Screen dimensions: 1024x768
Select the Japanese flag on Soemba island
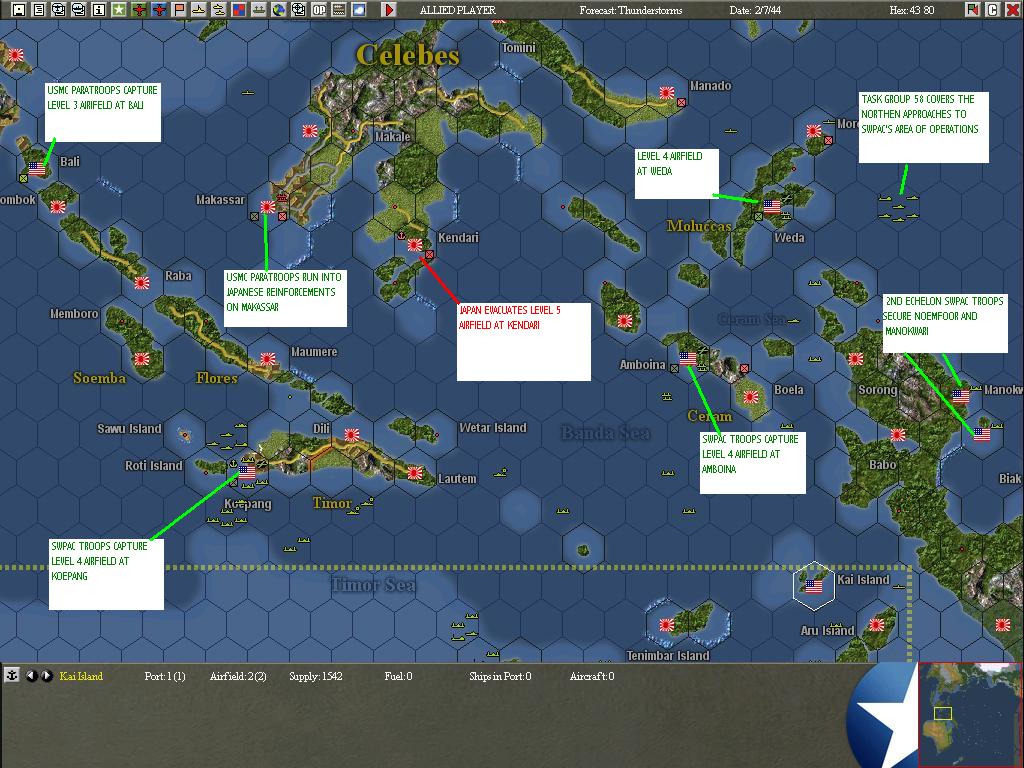pyautogui.click(x=142, y=359)
